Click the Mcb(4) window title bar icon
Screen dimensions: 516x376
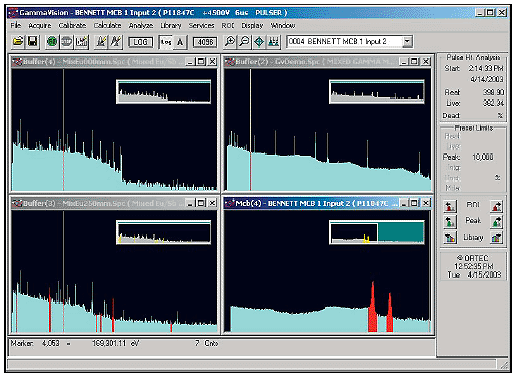click(x=229, y=203)
